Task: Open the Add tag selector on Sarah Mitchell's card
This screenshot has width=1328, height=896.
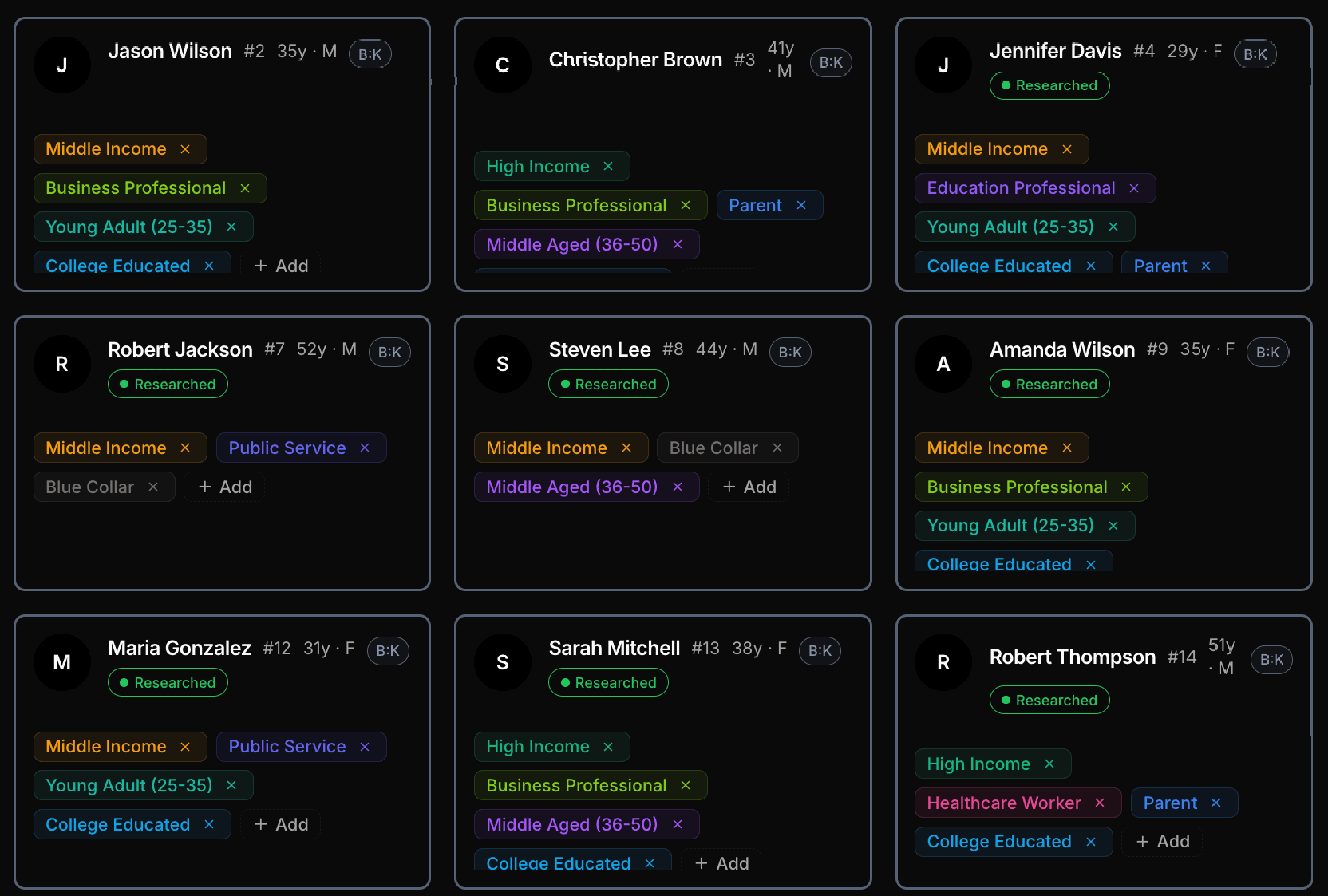Action: tap(721, 862)
